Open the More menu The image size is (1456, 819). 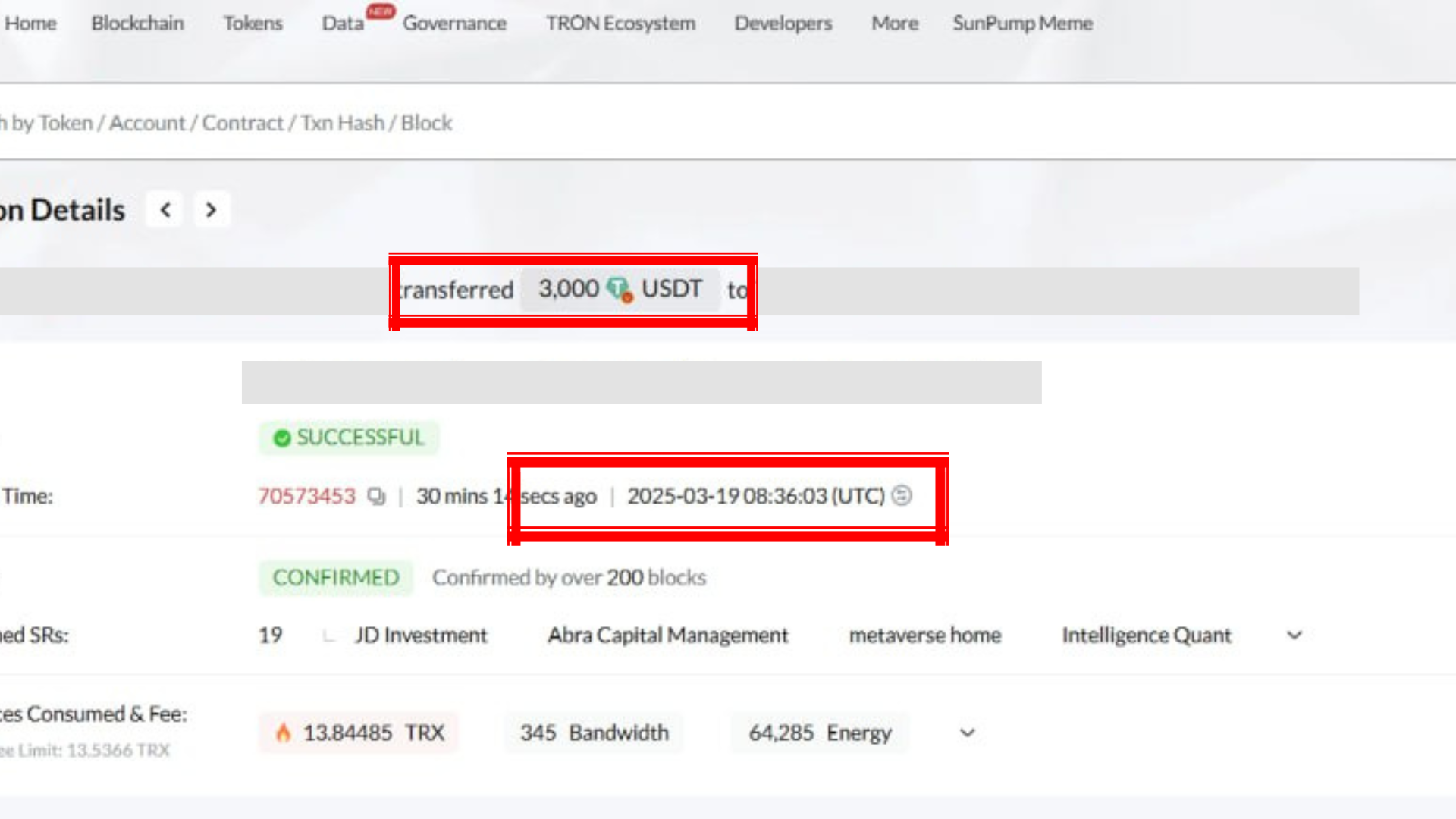click(x=895, y=24)
